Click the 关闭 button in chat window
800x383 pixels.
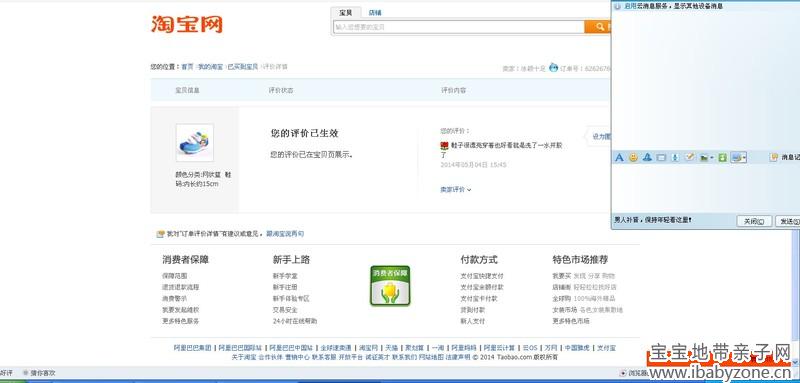tap(754, 221)
